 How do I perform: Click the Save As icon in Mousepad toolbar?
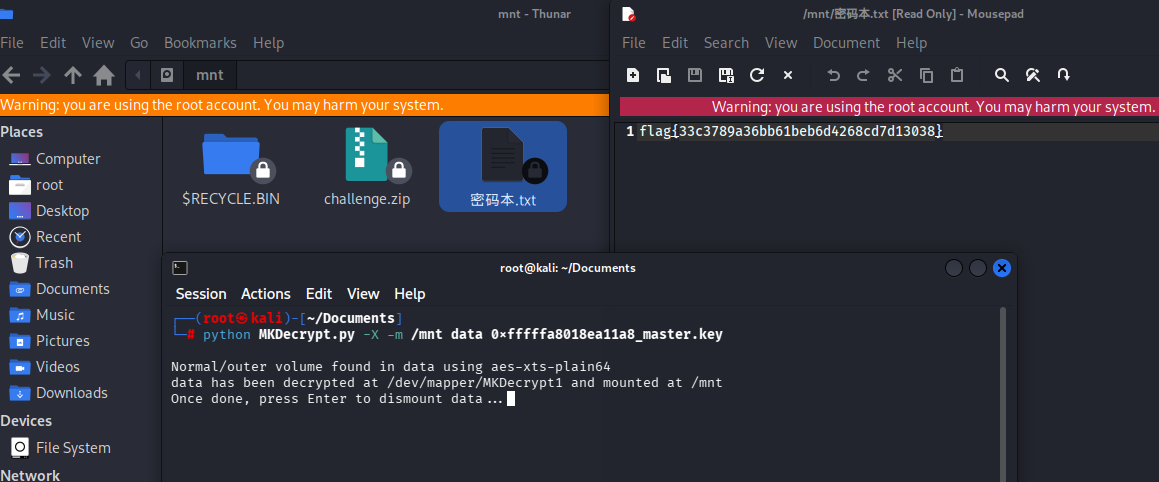pyautogui.click(x=726, y=75)
